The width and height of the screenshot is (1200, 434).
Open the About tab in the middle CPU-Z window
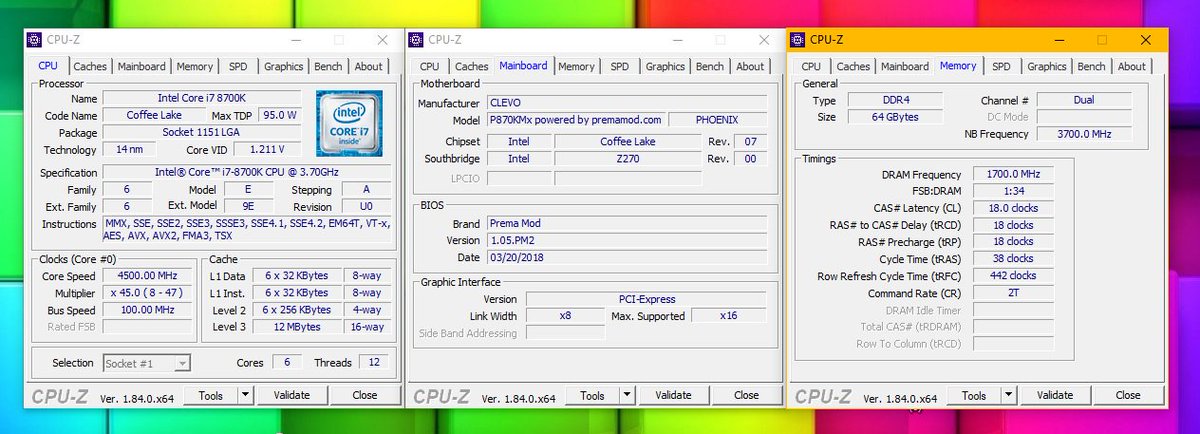point(750,67)
